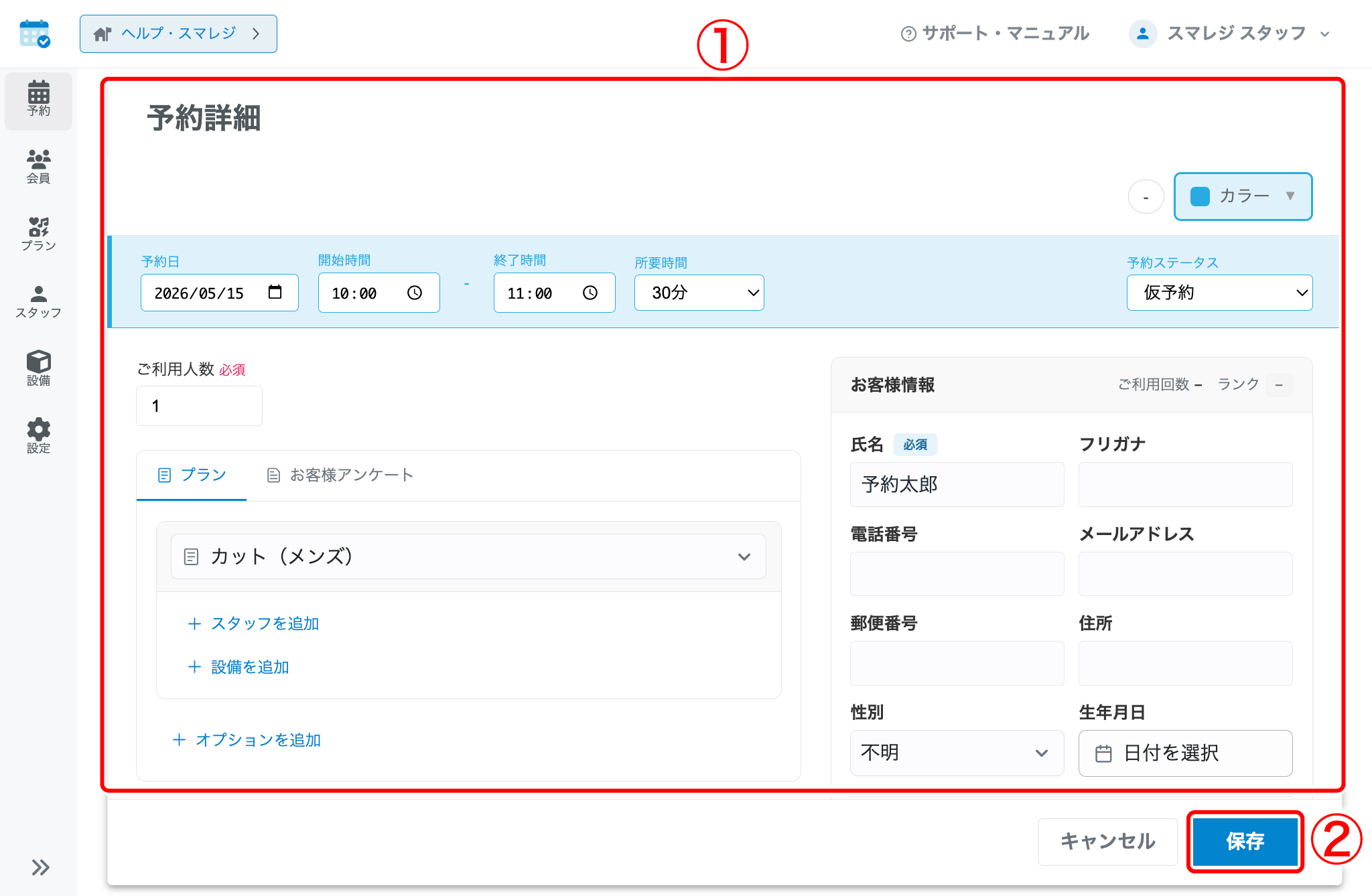Click the 予約日 2026/05/15 date field

219,293
